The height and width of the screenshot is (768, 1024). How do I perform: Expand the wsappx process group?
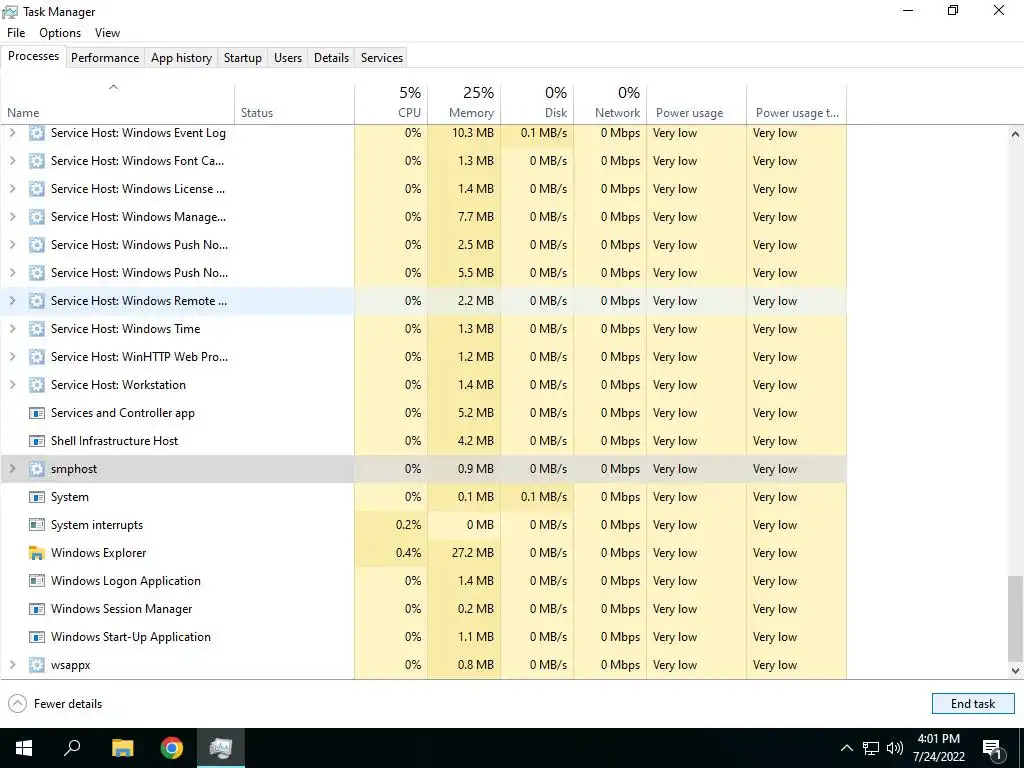coord(12,665)
